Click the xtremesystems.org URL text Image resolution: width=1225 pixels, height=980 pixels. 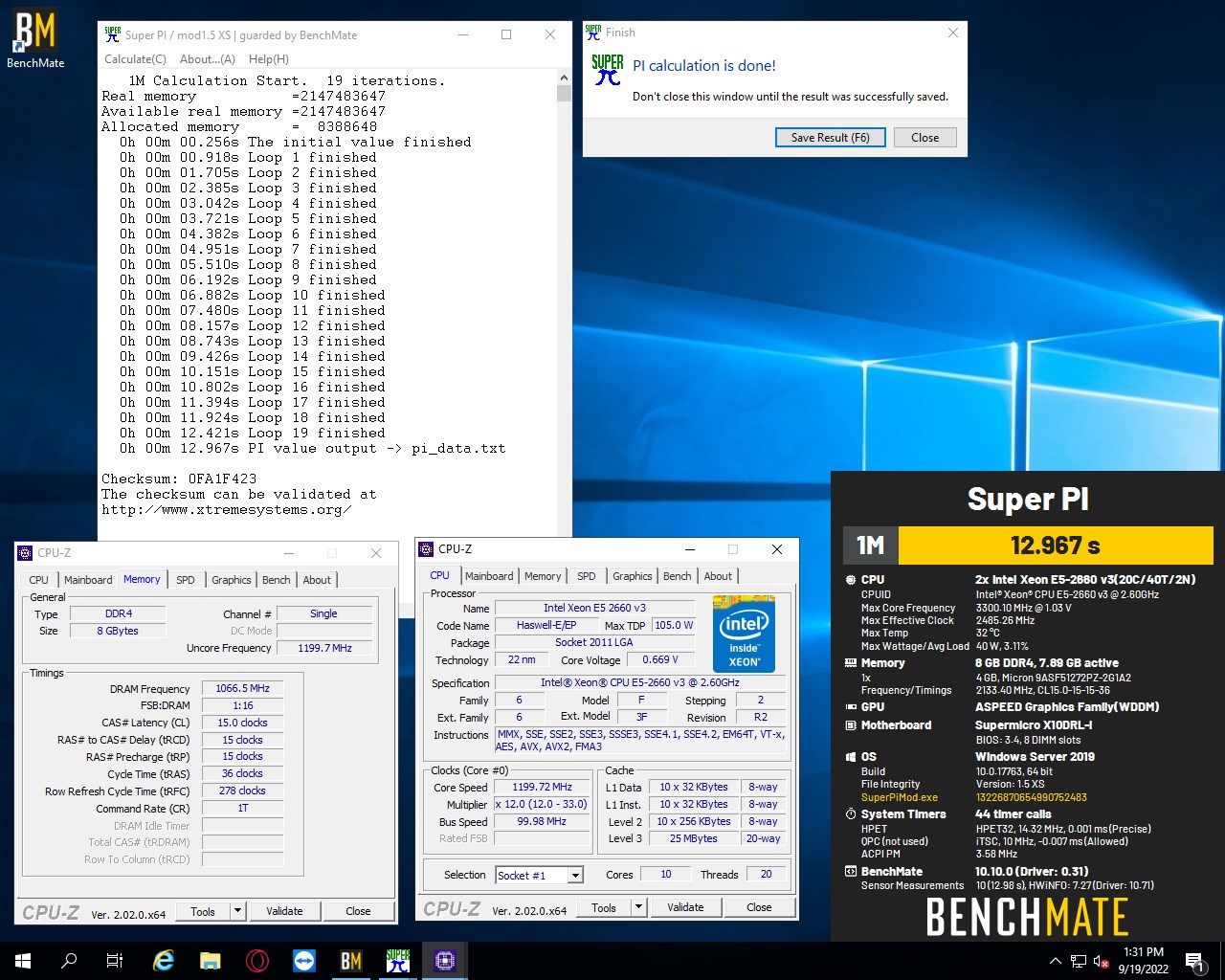point(226,509)
